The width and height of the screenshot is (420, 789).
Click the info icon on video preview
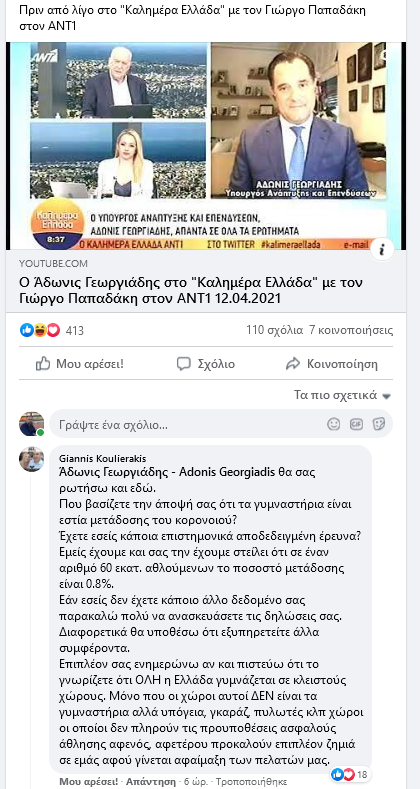click(382, 249)
